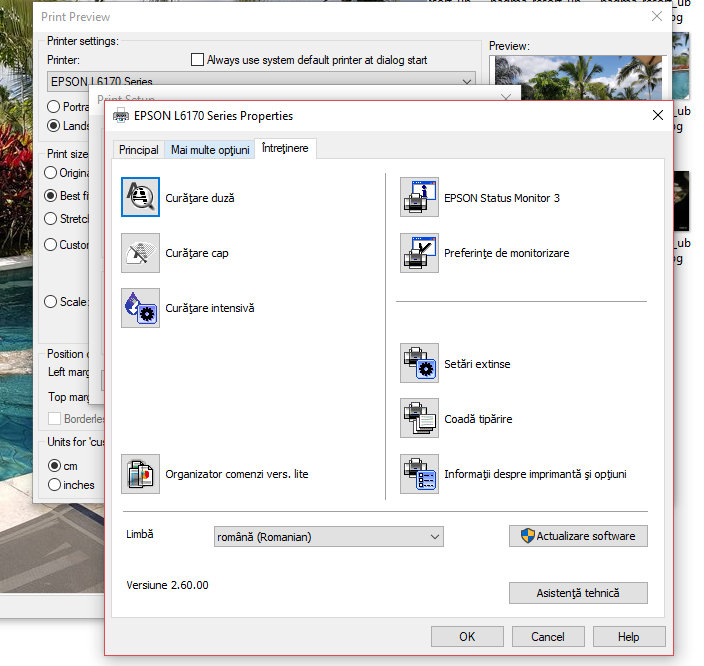Check Always use system default printer

tap(197, 60)
